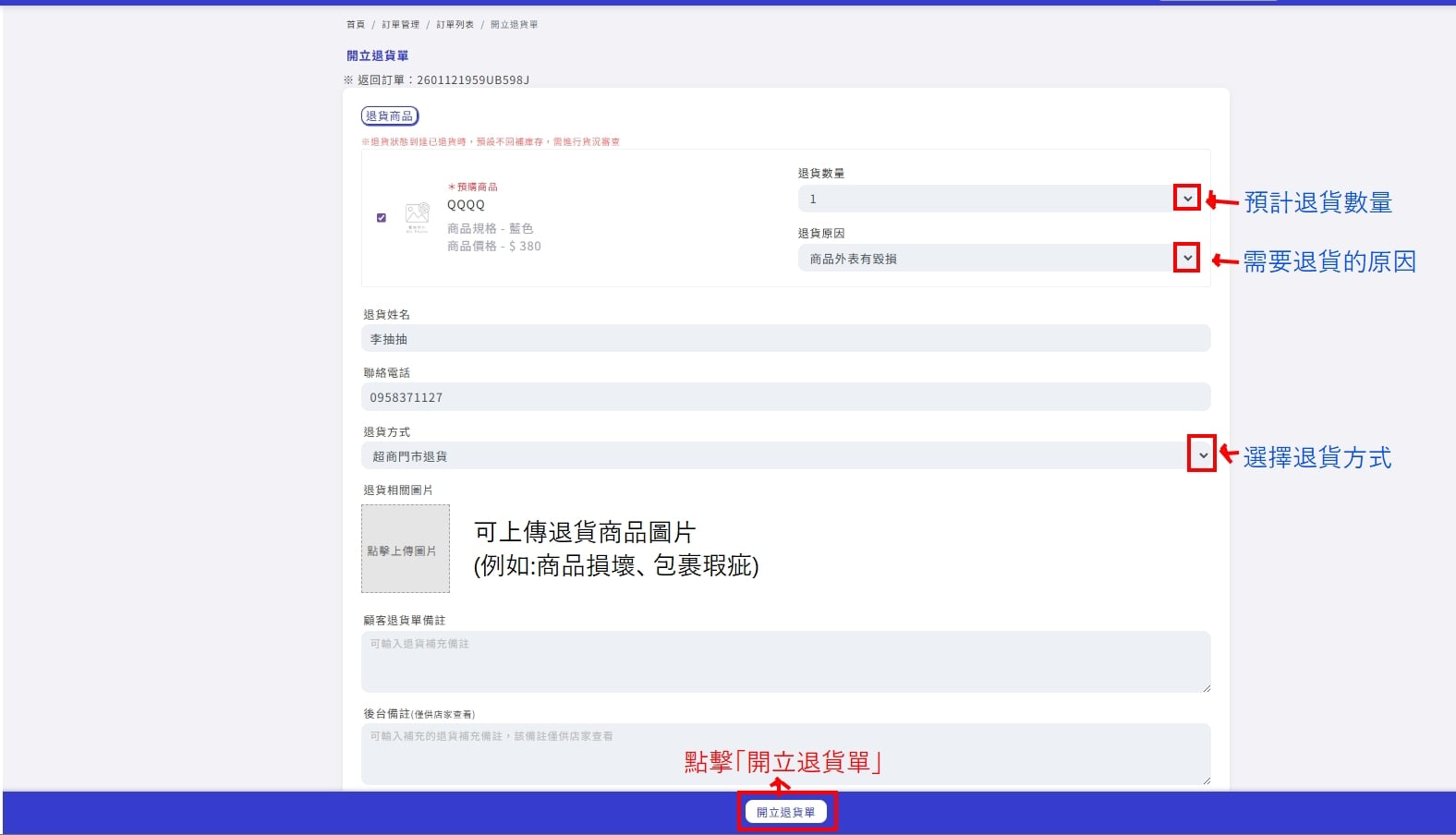Click into the 後台備註 textarea
This screenshot has width=1456, height=835.
[x=786, y=754]
